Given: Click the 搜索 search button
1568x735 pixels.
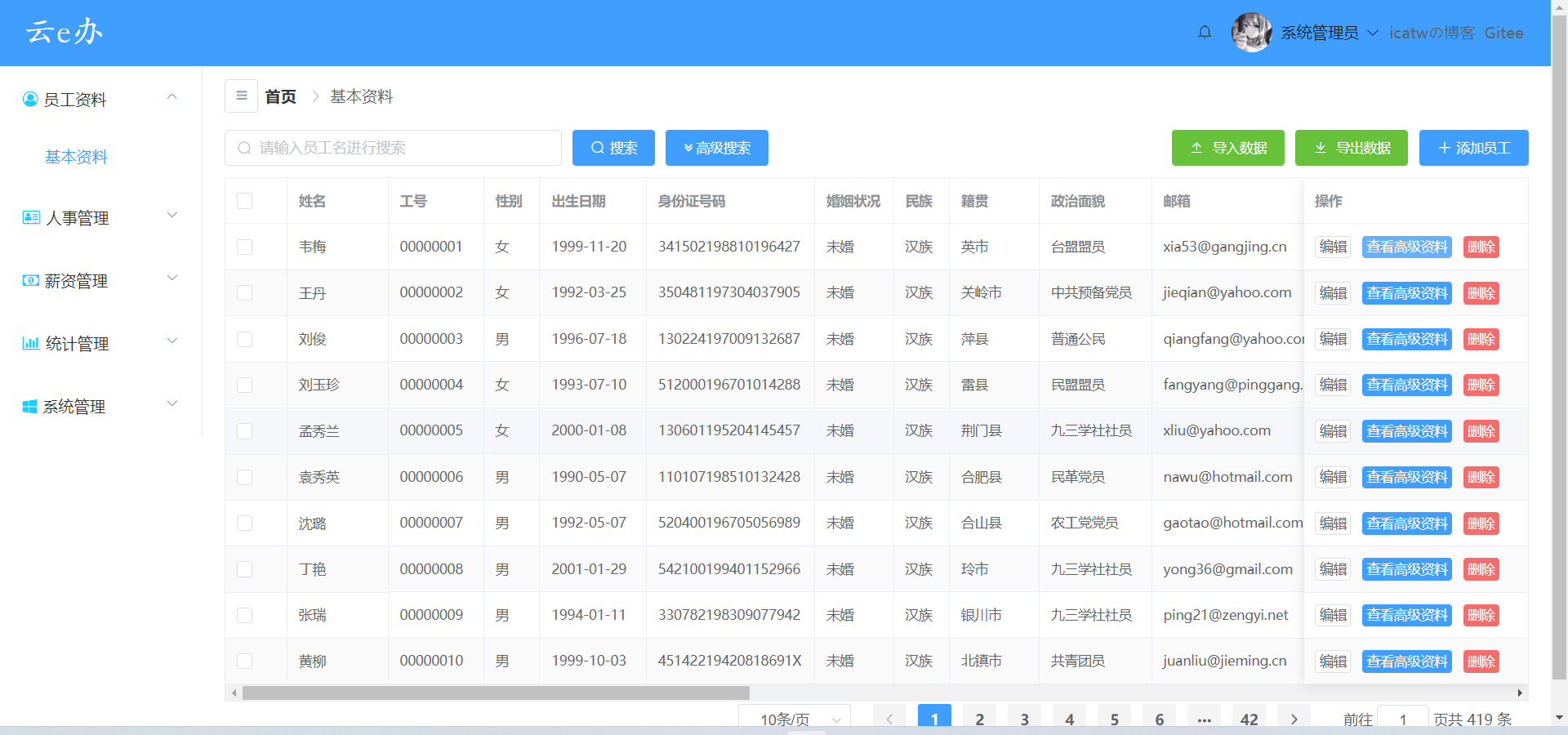Looking at the screenshot, I should click(x=613, y=148).
